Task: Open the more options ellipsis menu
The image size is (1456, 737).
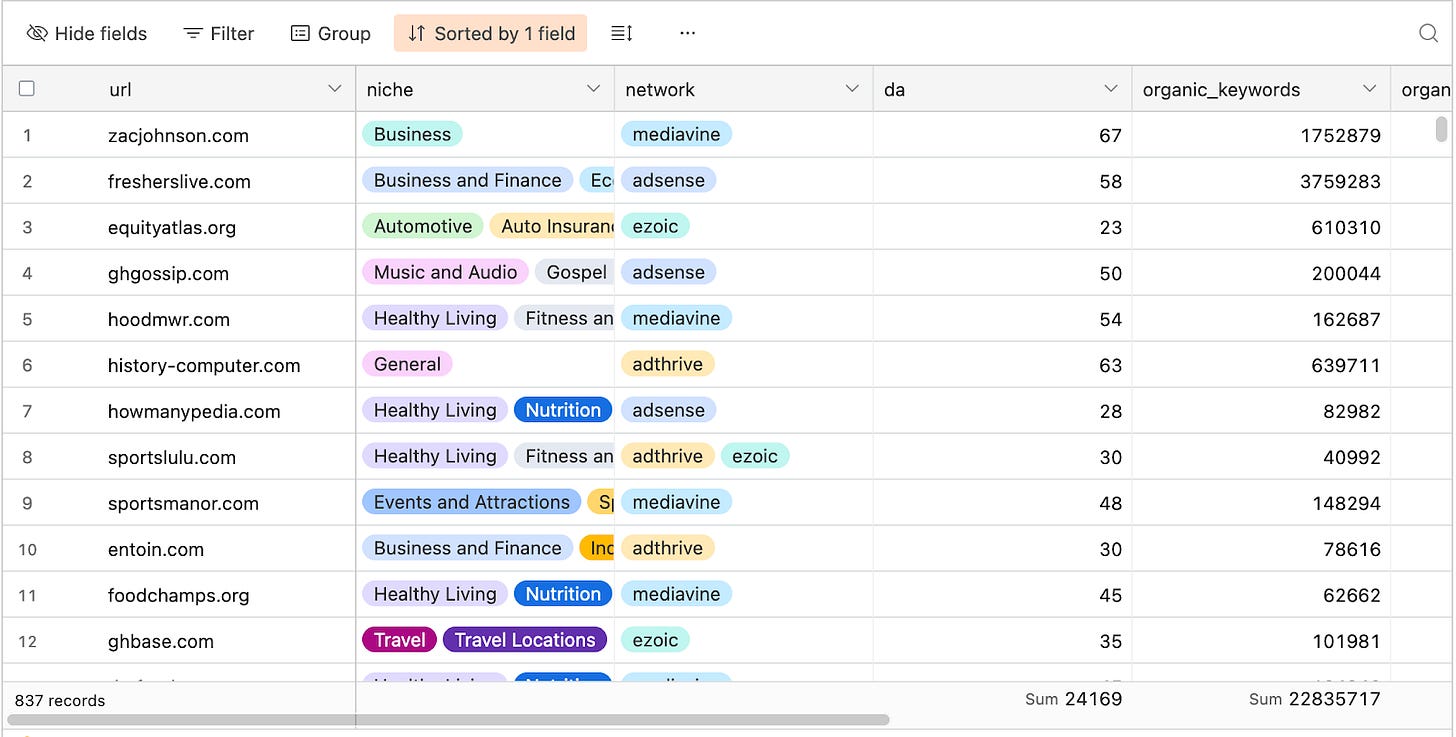Action: coord(687,33)
